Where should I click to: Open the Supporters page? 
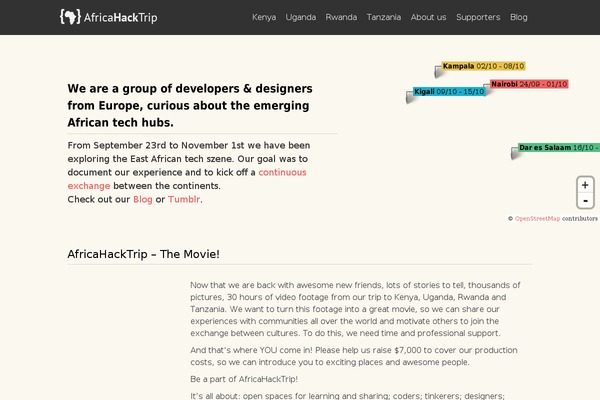[478, 17]
